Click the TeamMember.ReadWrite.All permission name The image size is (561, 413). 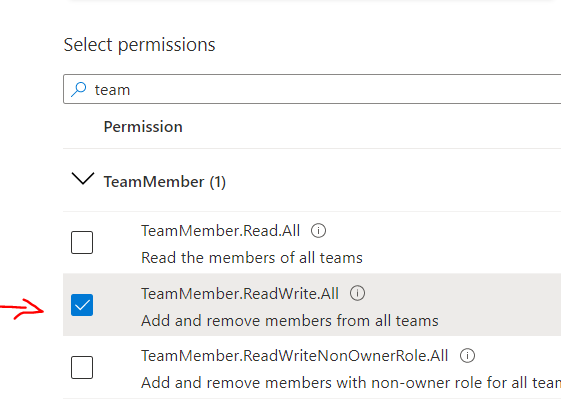240,294
